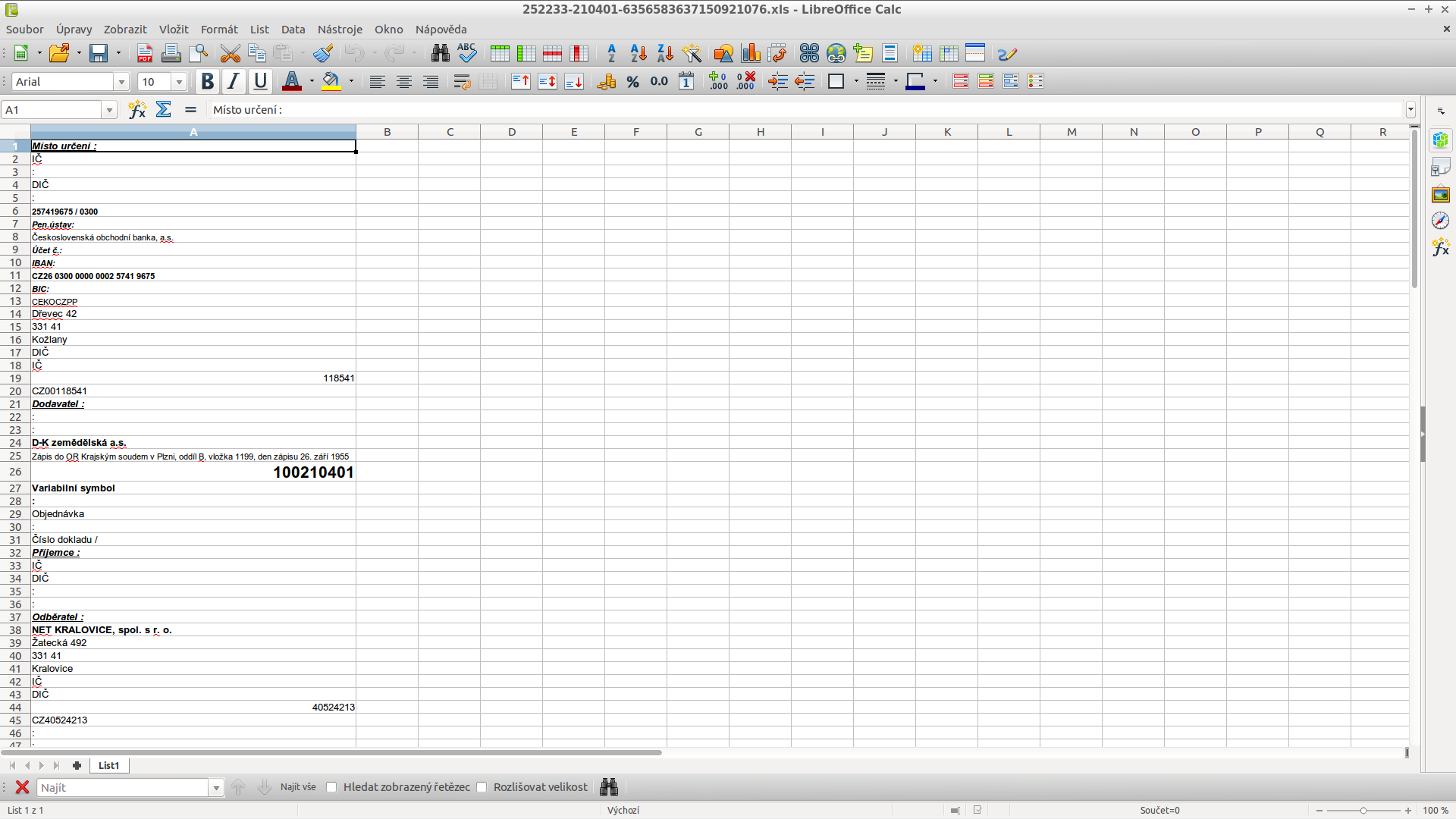Viewport: 1456px width, 819px height.
Task: Open the Nástroje menu
Action: [x=340, y=30]
